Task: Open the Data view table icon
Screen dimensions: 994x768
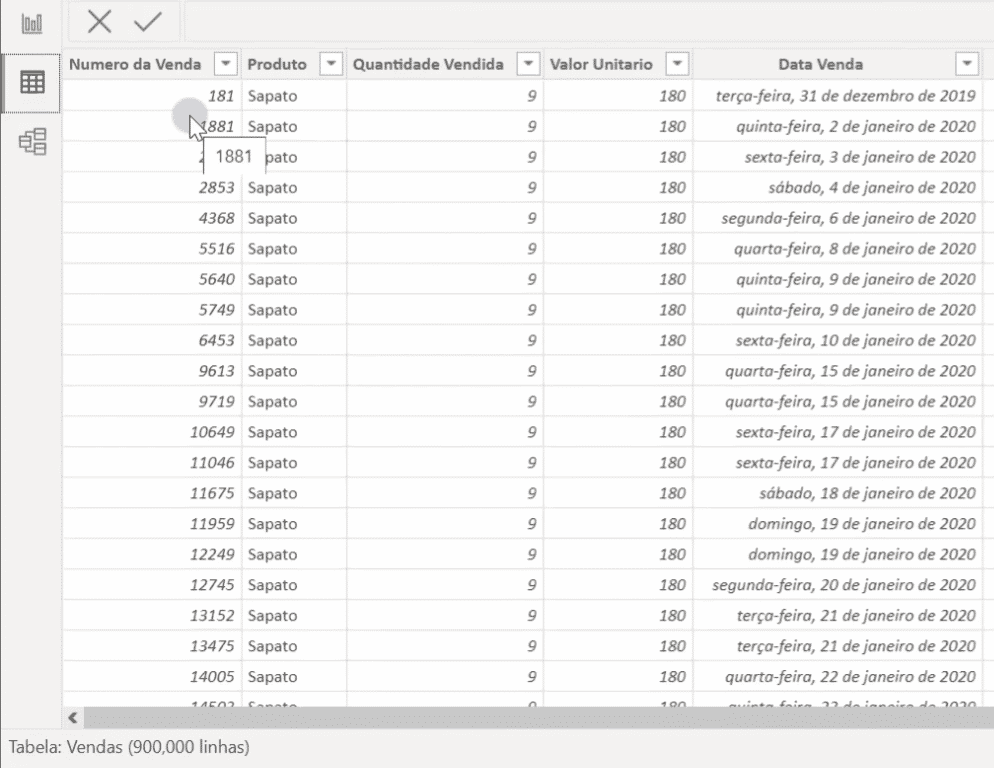Action: [x=32, y=82]
